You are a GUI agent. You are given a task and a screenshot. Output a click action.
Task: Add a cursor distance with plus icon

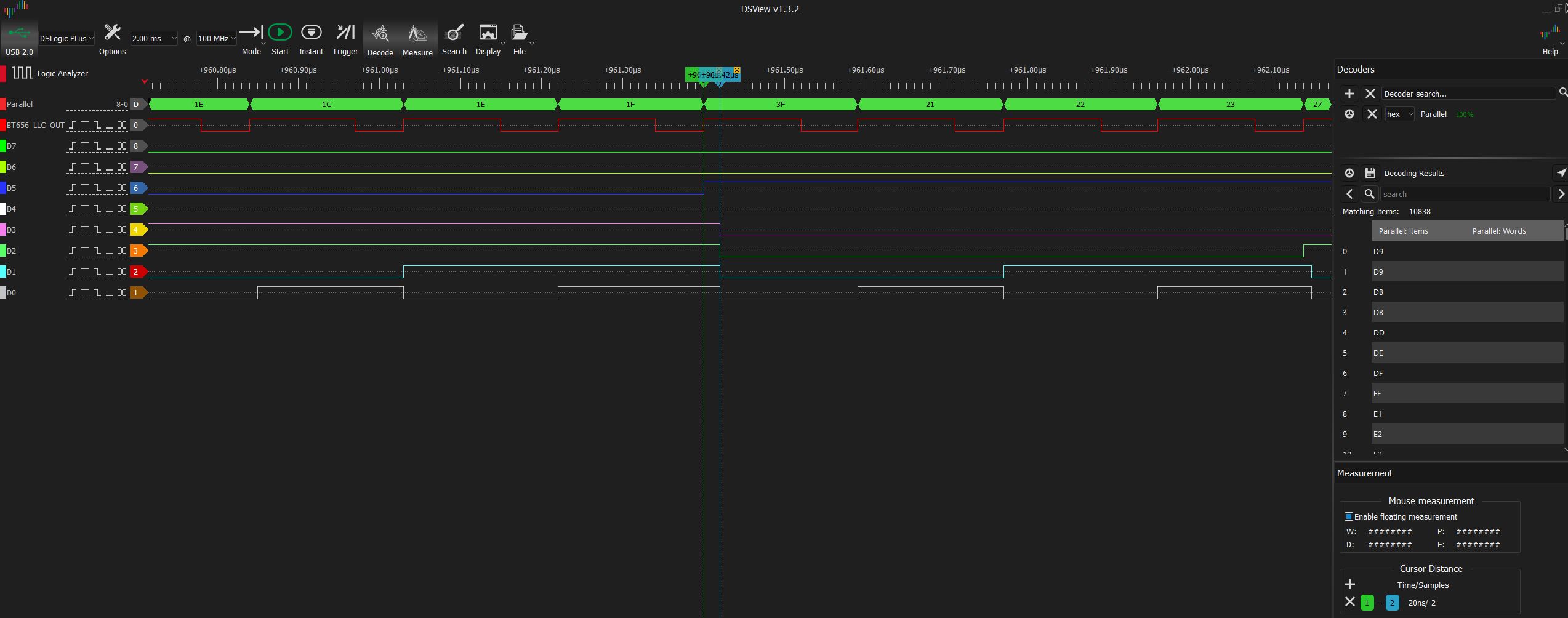click(1350, 584)
